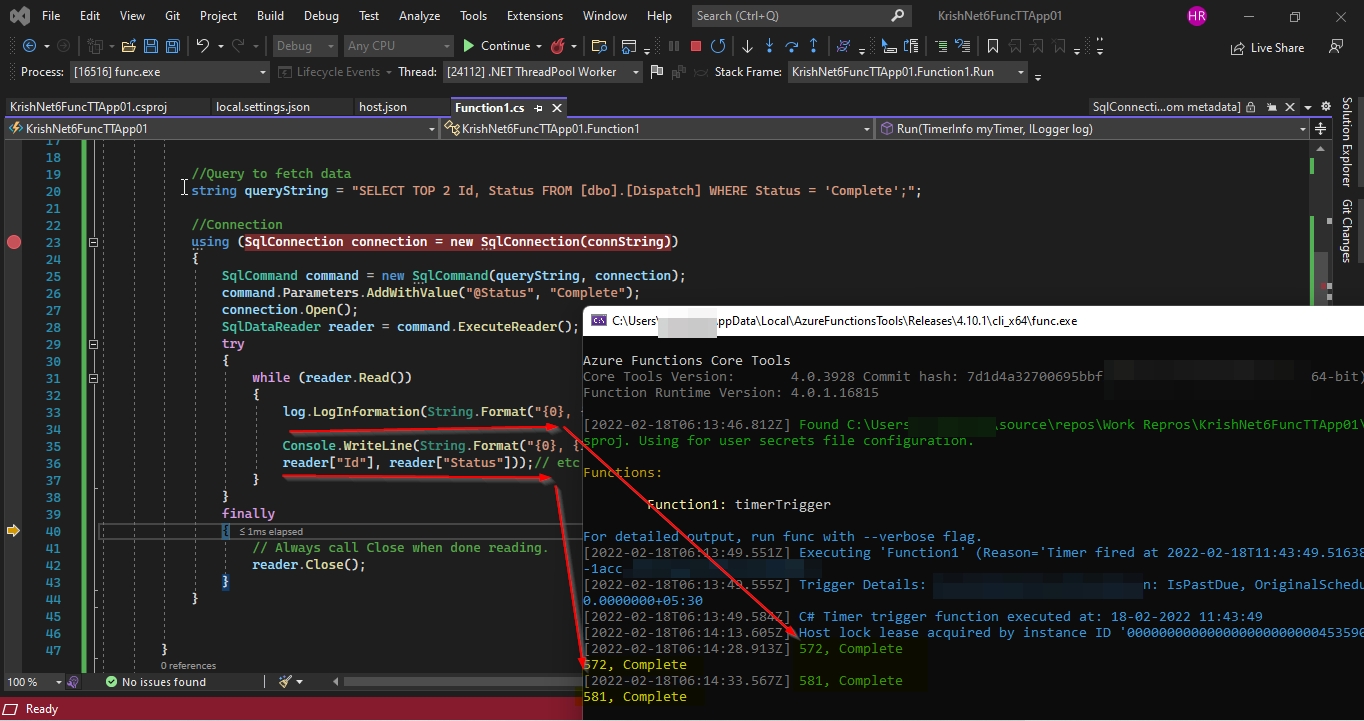1364x721 pixels.
Task: Open the File menu
Action: pos(51,16)
